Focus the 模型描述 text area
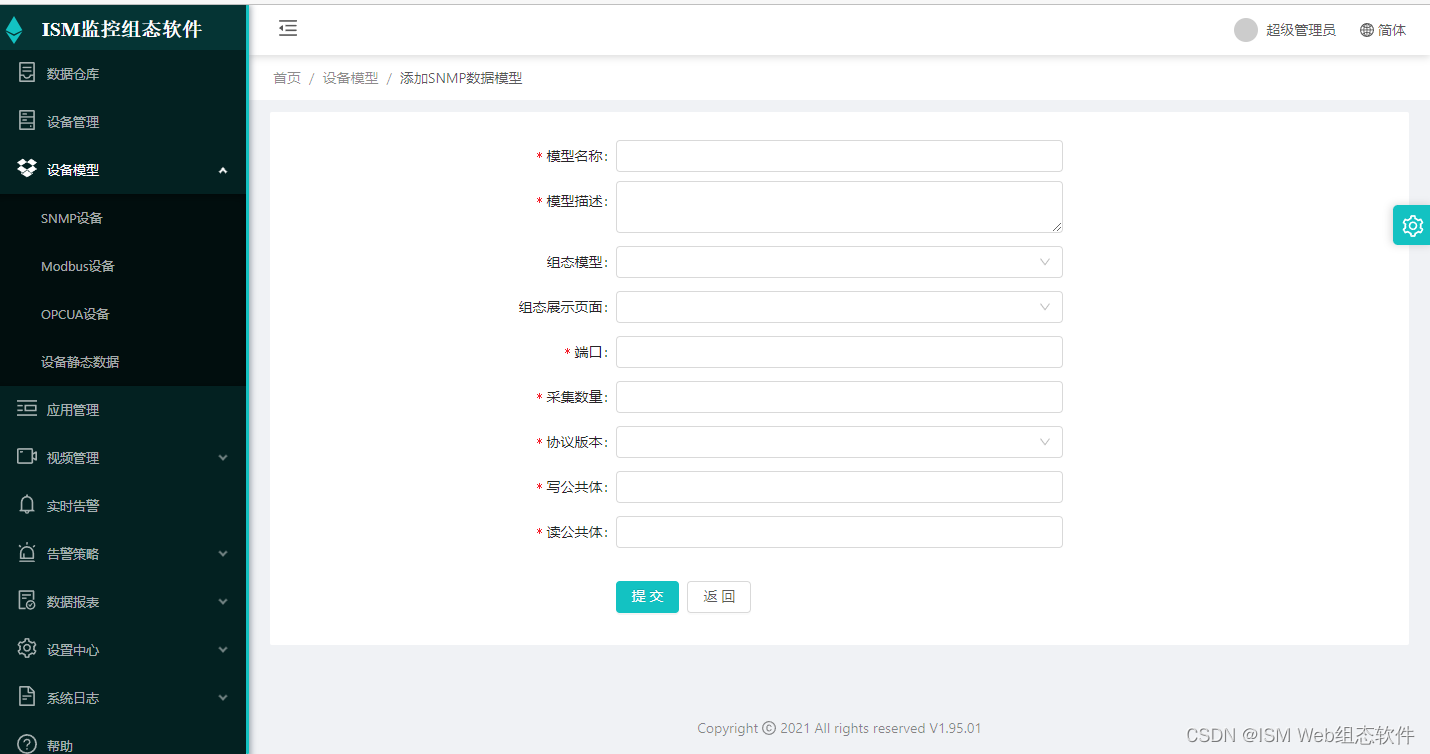This screenshot has height=754, width=1430. (839, 207)
